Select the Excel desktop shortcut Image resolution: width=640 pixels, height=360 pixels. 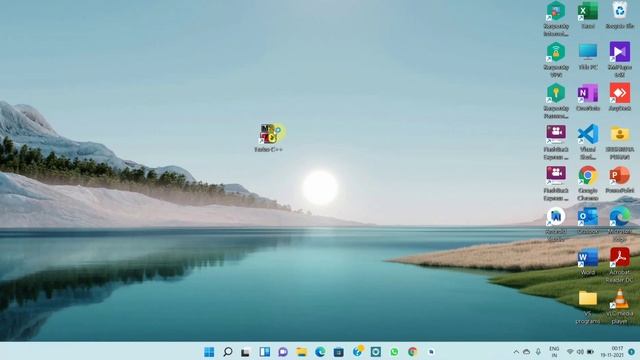[x=588, y=15]
